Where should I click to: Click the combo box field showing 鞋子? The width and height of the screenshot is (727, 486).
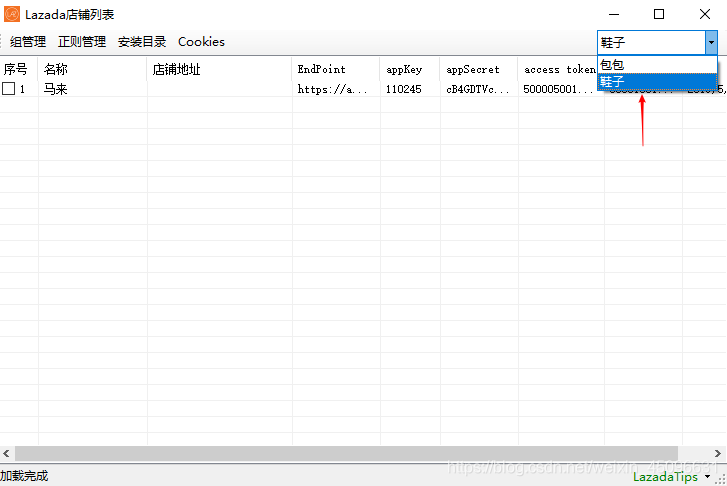click(651, 43)
